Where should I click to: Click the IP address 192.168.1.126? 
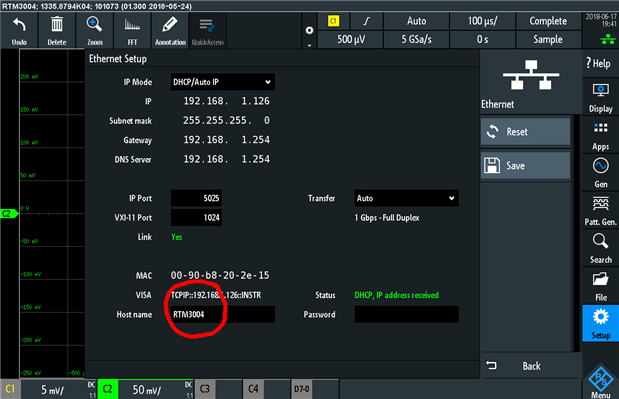coord(227,101)
